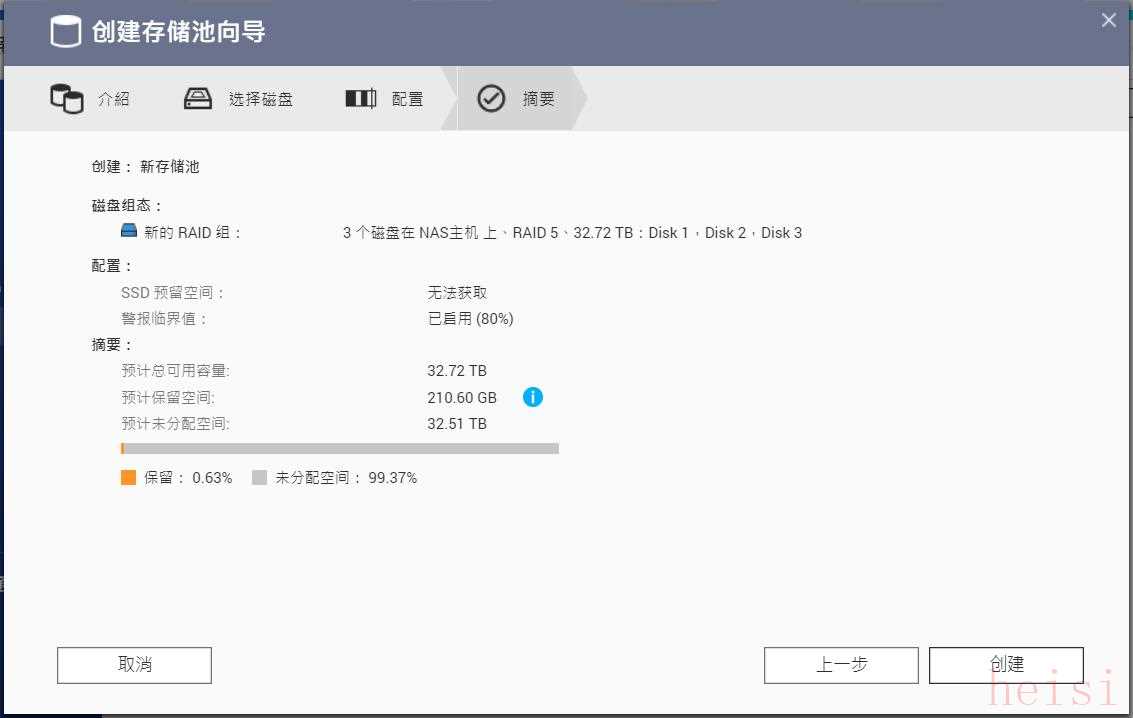This screenshot has height=718, width=1133.
Task: Click the storage pool cylinder icon in title bar
Action: click(x=66, y=32)
